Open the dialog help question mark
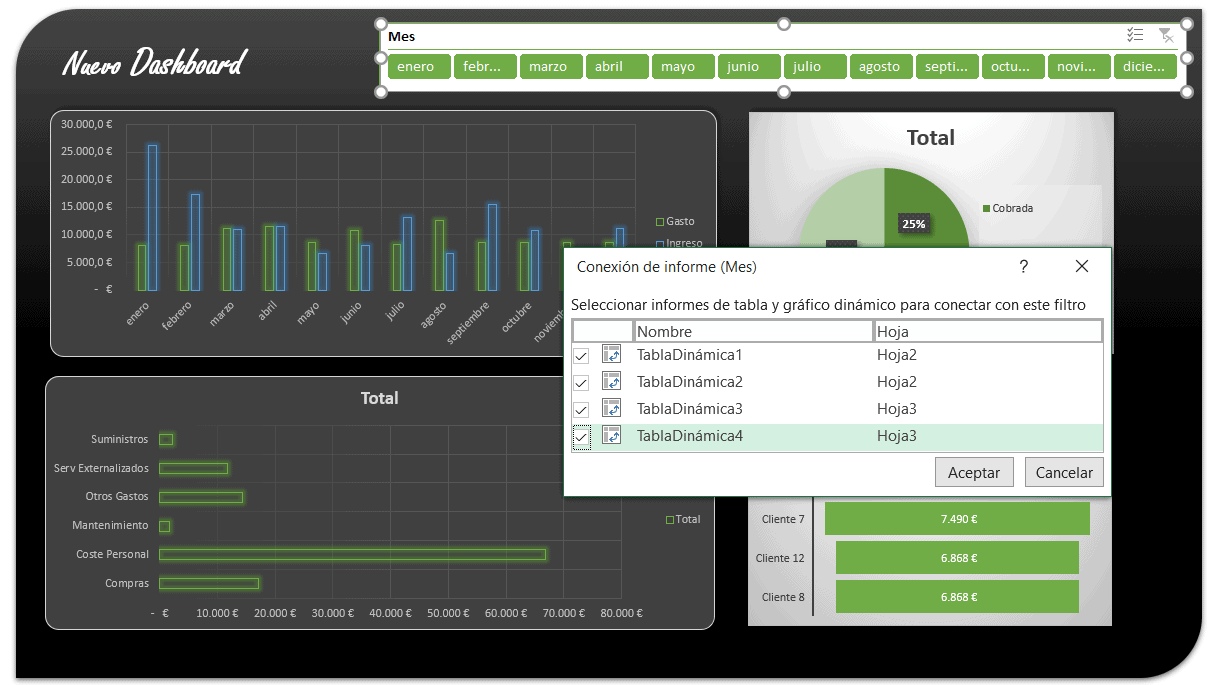The height and width of the screenshot is (685, 1211). (1024, 267)
